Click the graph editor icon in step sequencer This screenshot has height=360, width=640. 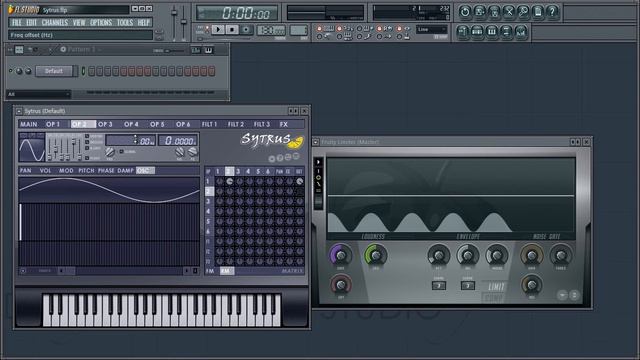[x=196, y=50]
